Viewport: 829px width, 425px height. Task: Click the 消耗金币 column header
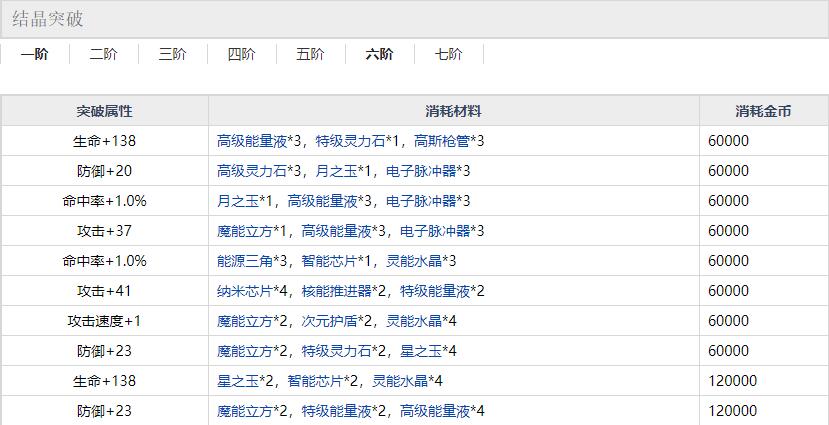763,111
